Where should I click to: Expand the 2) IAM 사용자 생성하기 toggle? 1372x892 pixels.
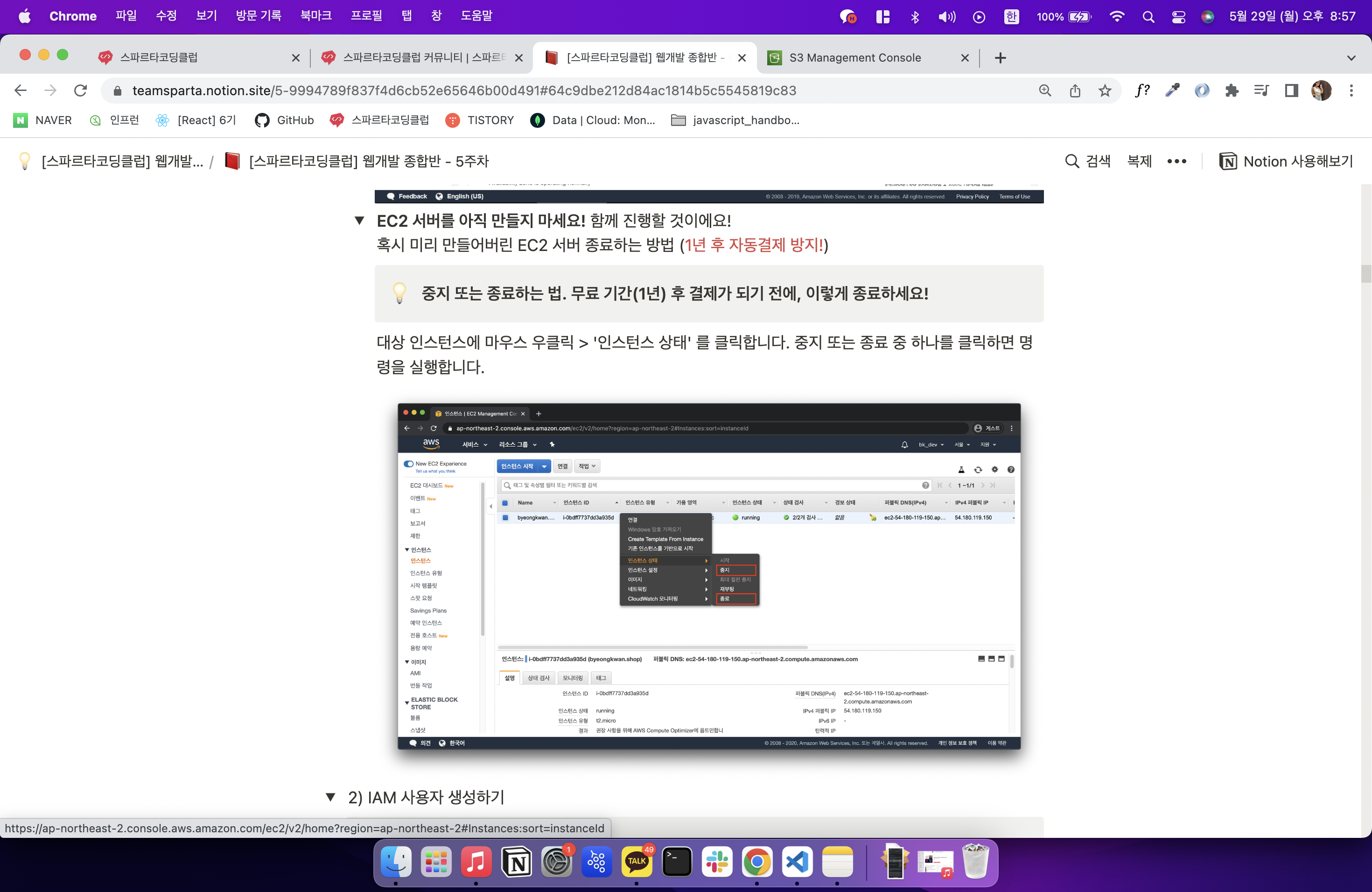coord(330,797)
